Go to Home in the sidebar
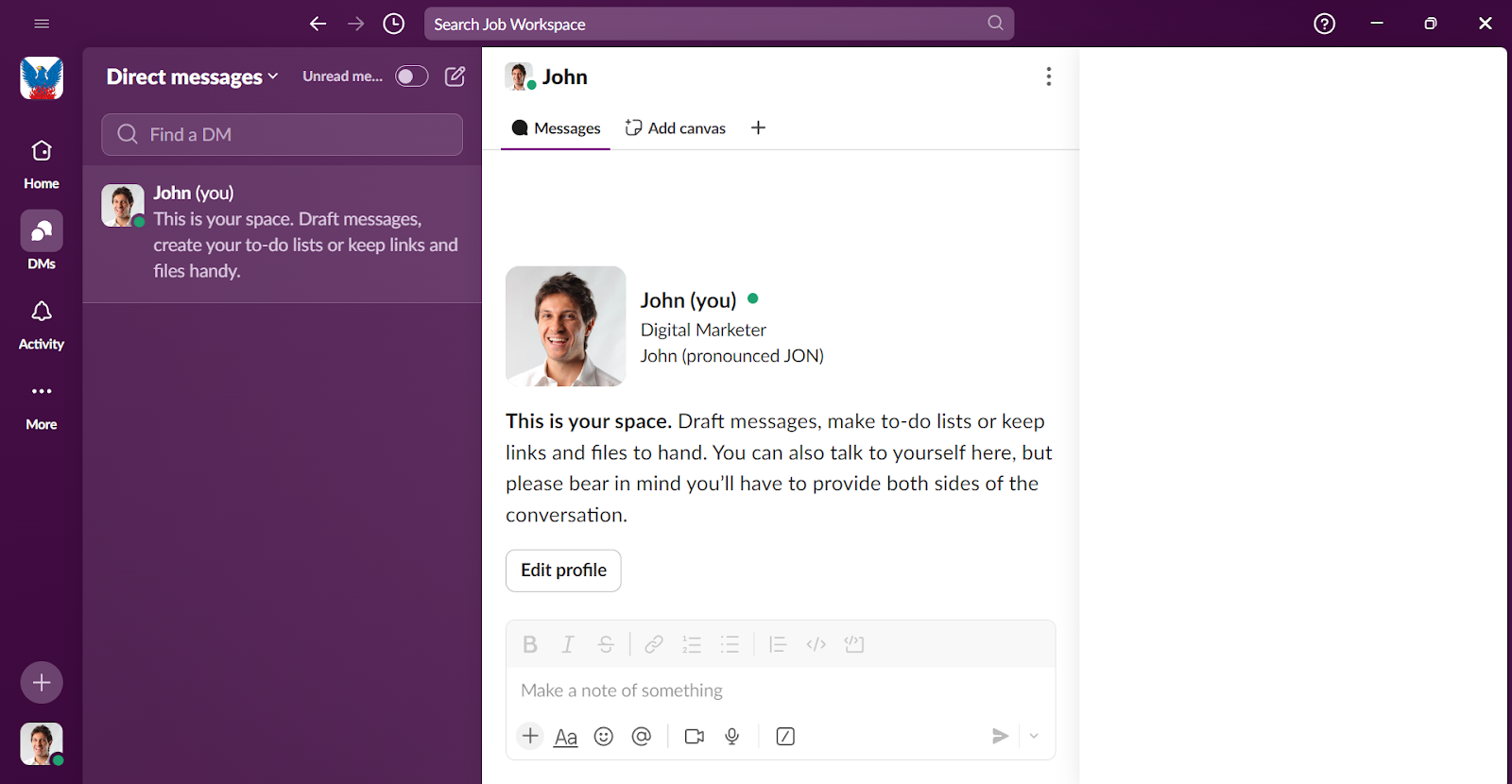Image resolution: width=1512 pixels, height=784 pixels. 42,163
